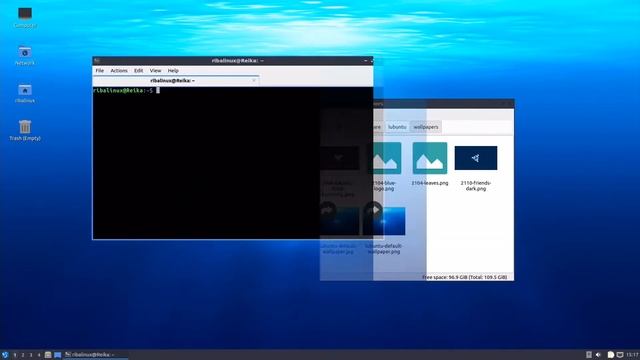
Task: Launch the file manager from panel quicklaunch
Action: (48, 355)
